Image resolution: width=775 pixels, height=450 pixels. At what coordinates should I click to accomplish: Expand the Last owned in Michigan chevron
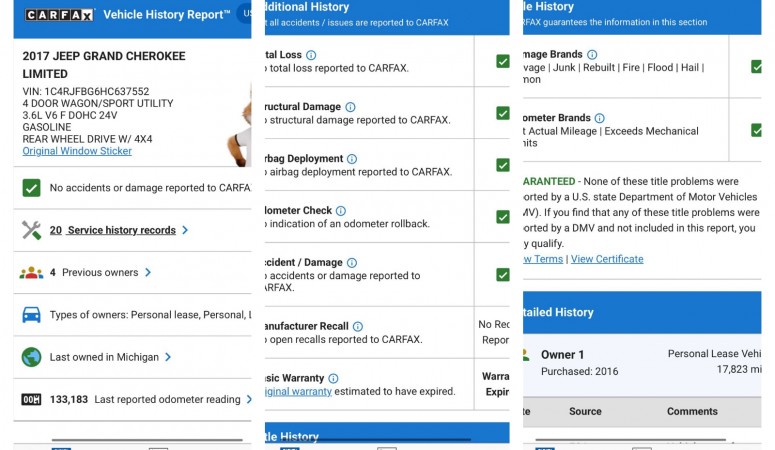(x=168, y=357)
